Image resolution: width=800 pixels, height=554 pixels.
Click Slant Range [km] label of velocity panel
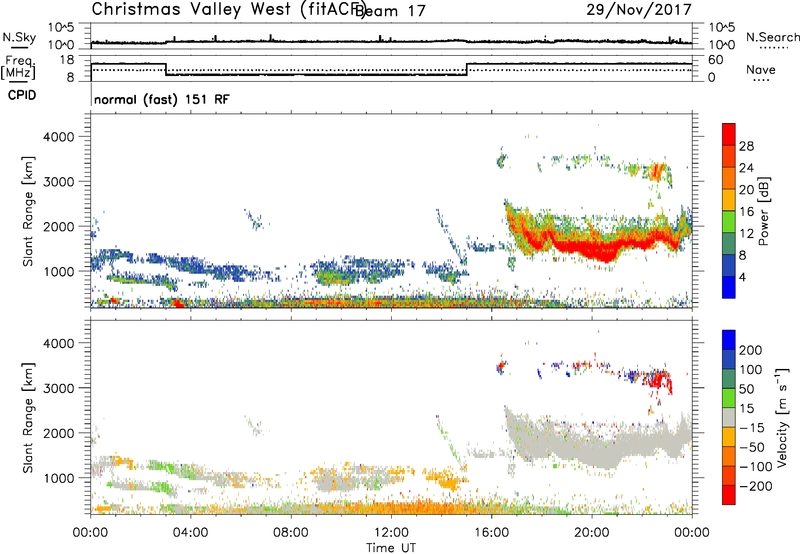tap(28, 418)
